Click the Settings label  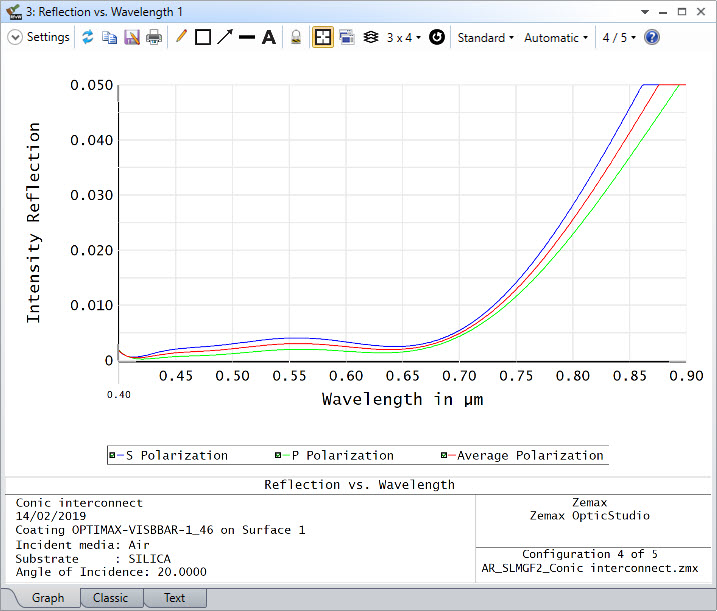[48, 37]
